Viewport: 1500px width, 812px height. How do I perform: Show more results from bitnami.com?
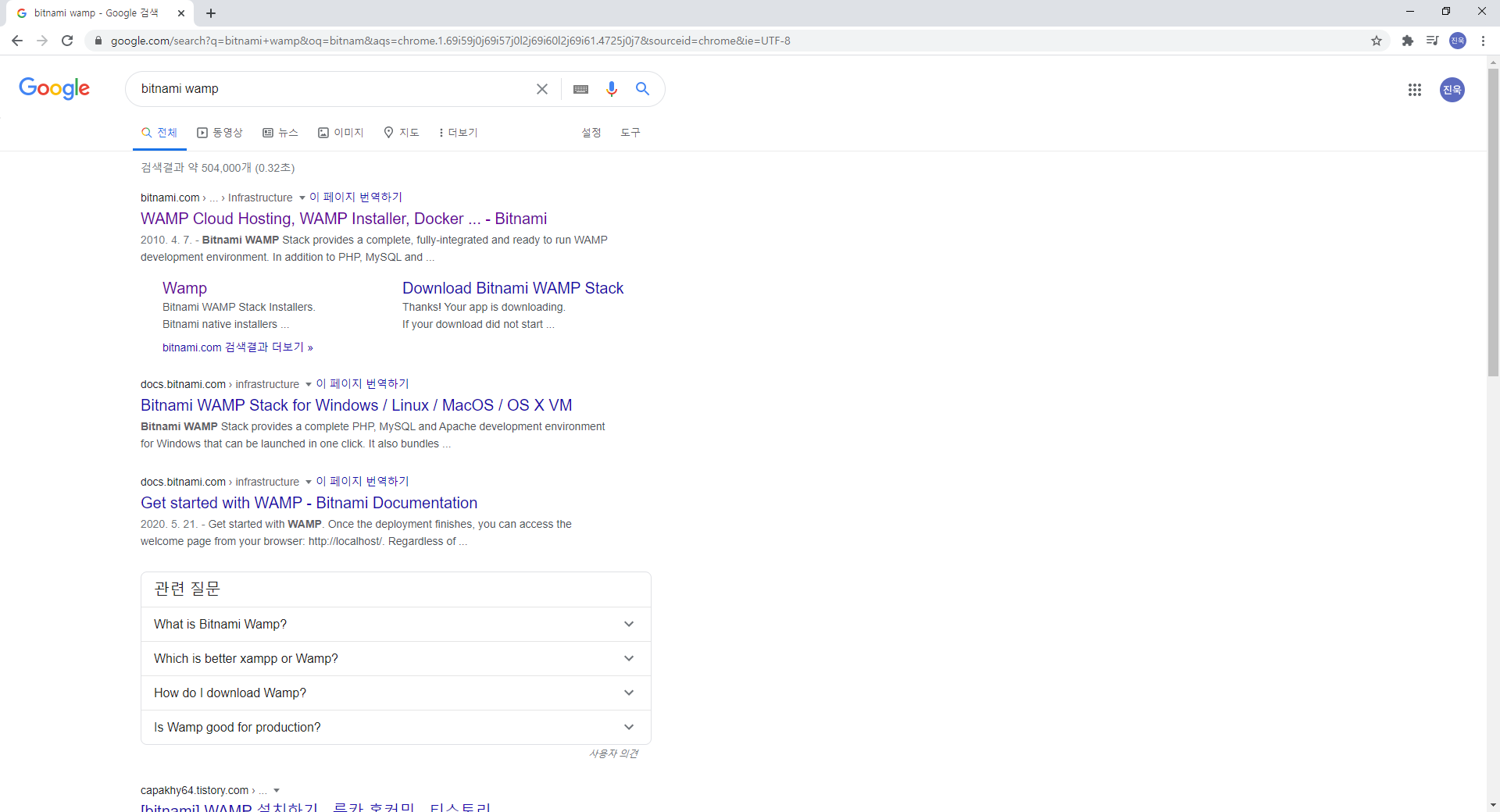(237, 347)
